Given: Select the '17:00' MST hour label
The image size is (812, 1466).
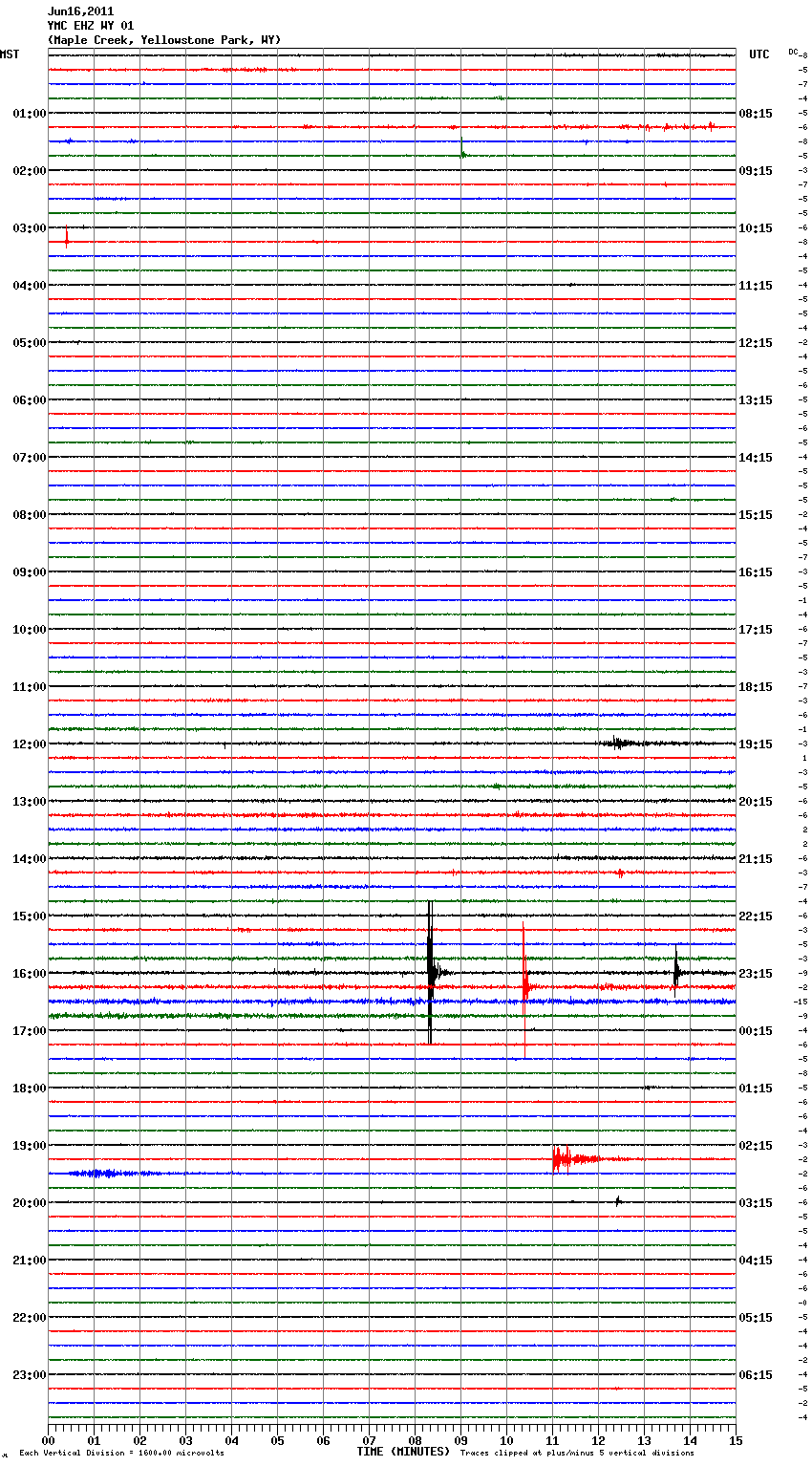Looking at the screenshot, I should [30, 1031].
